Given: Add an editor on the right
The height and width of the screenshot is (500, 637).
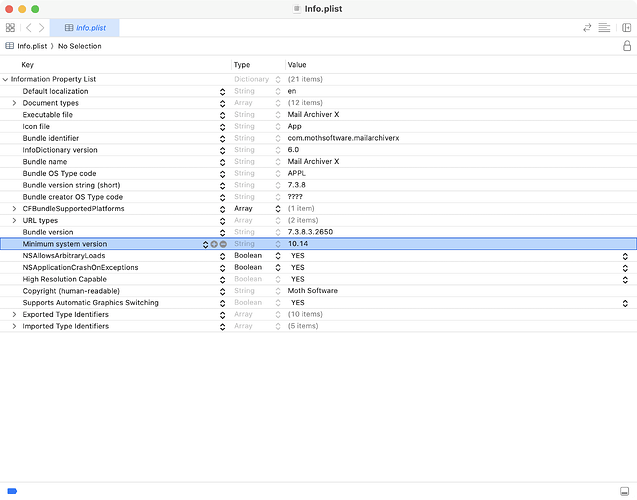Looking at the screenshot, I should pyautogui.click(x=626, y=28).
